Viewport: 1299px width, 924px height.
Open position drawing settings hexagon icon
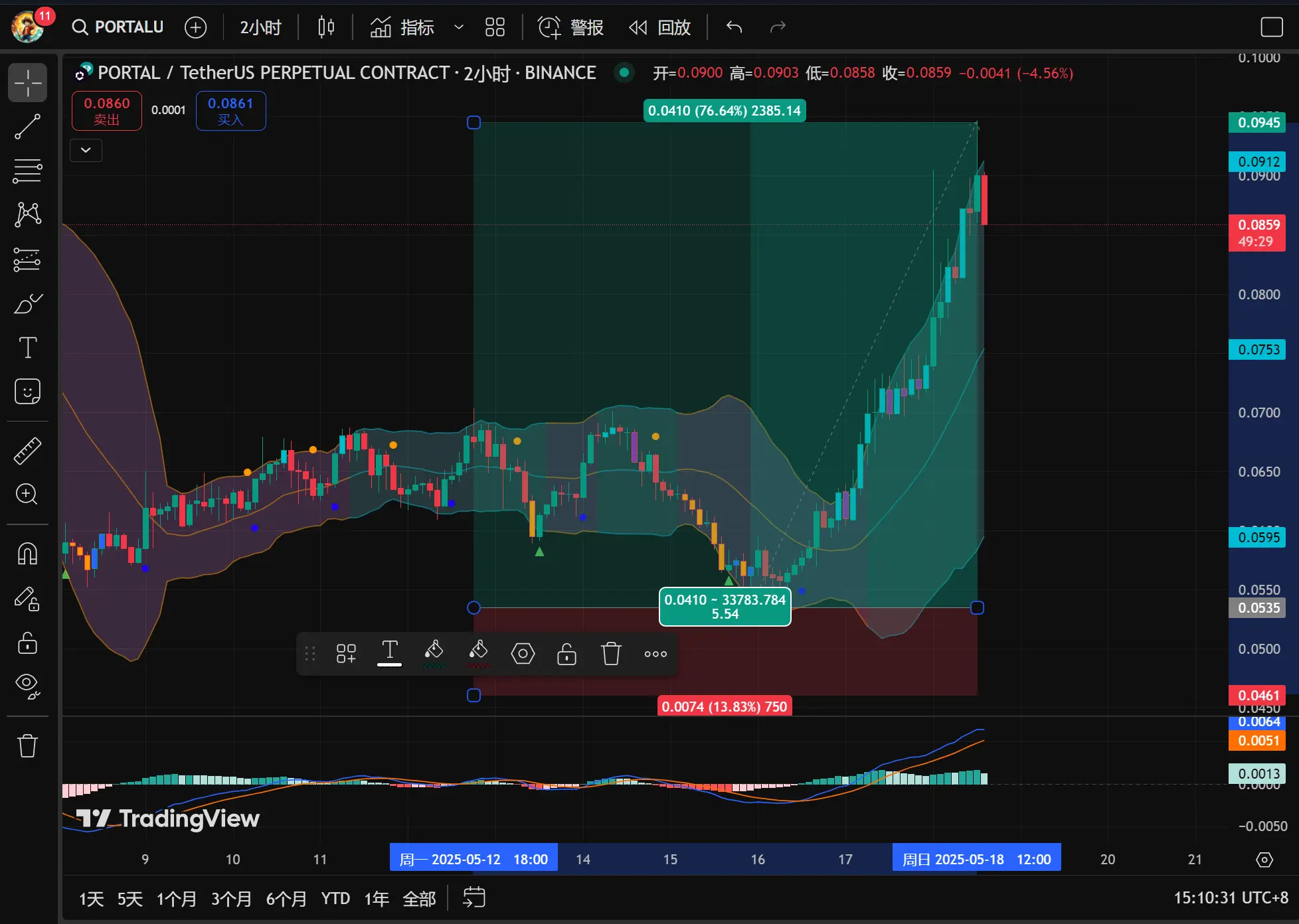click(x=523, y=654)
